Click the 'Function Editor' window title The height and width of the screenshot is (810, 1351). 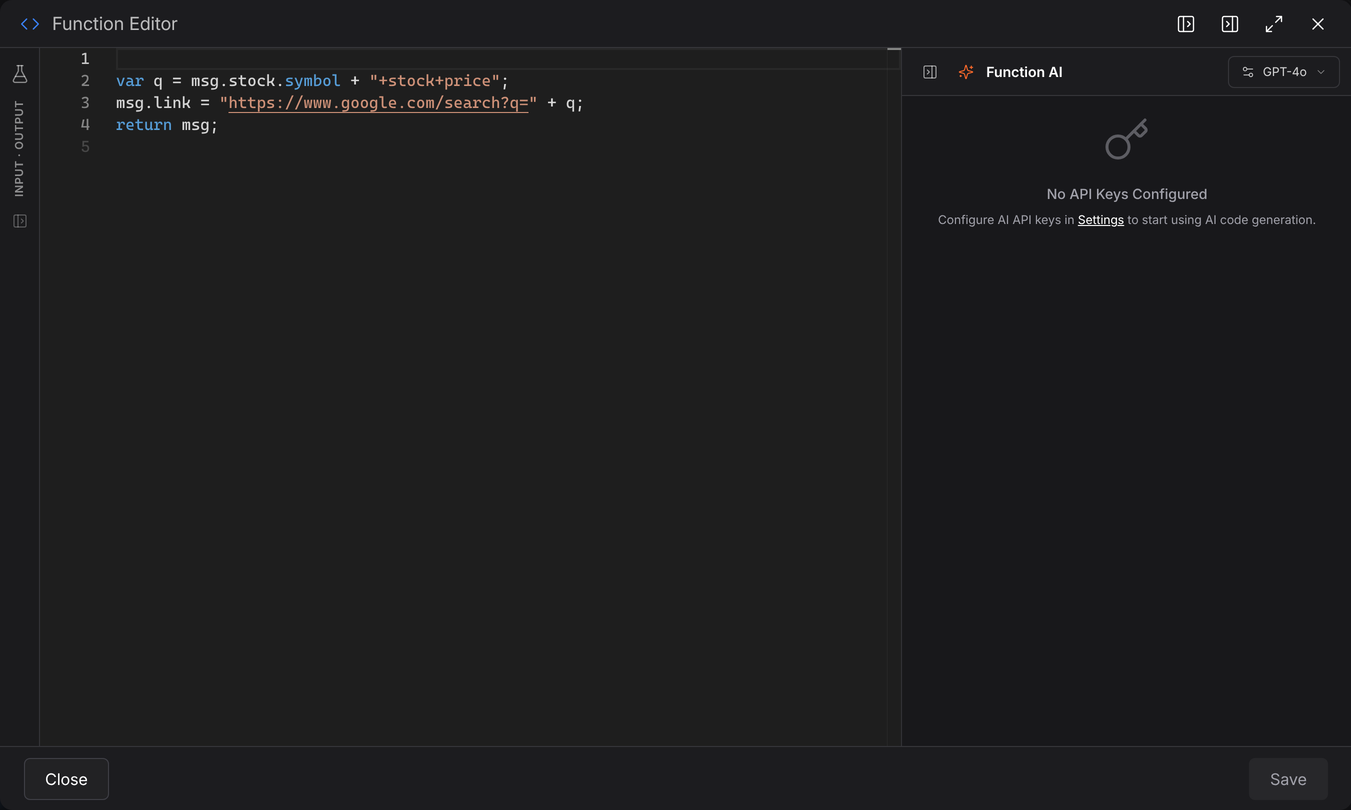(x=115, y=24)
